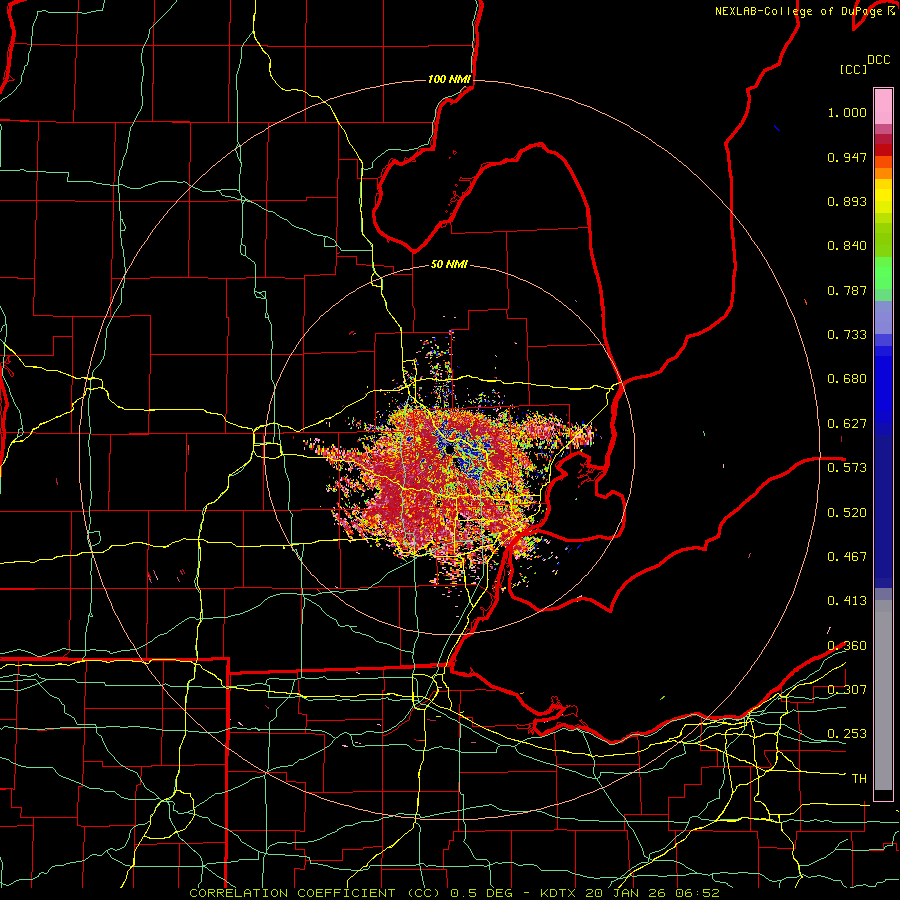Click the 0.893 legend value

(x=847, y=201)
